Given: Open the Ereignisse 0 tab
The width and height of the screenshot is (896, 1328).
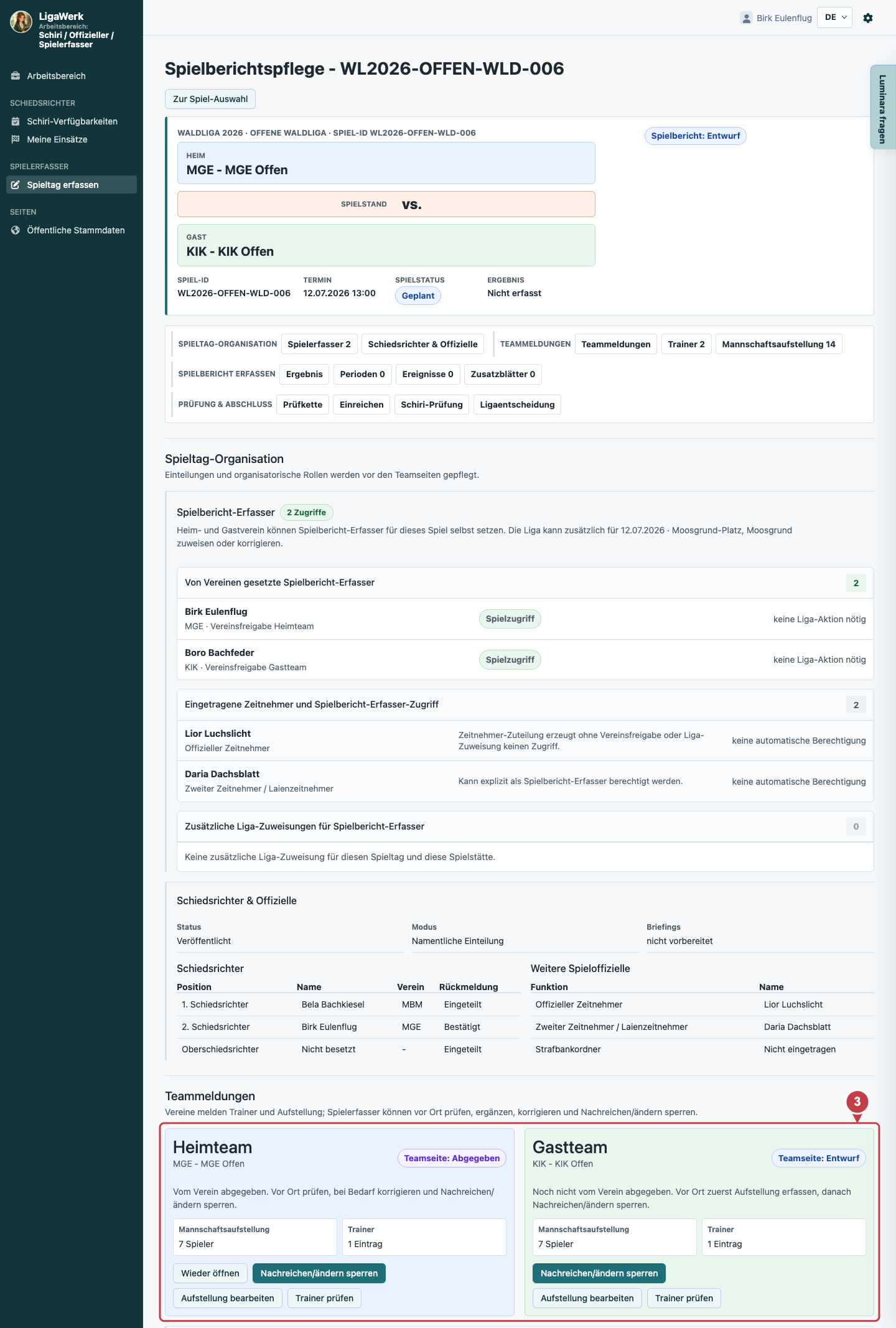Looking at the screenshot, I should pyautogui.click(x=428, y=374).
